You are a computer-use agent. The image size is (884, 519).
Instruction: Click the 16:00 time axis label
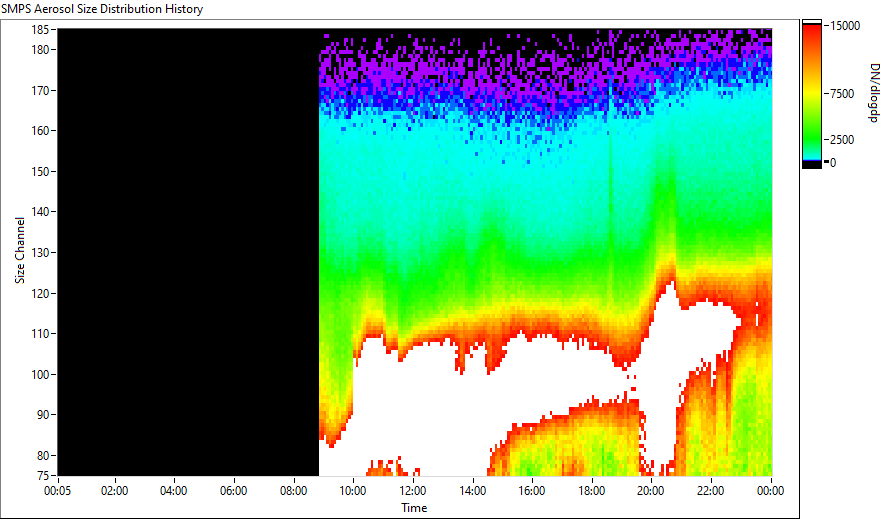pyautogui.click(x=532, y=491)
